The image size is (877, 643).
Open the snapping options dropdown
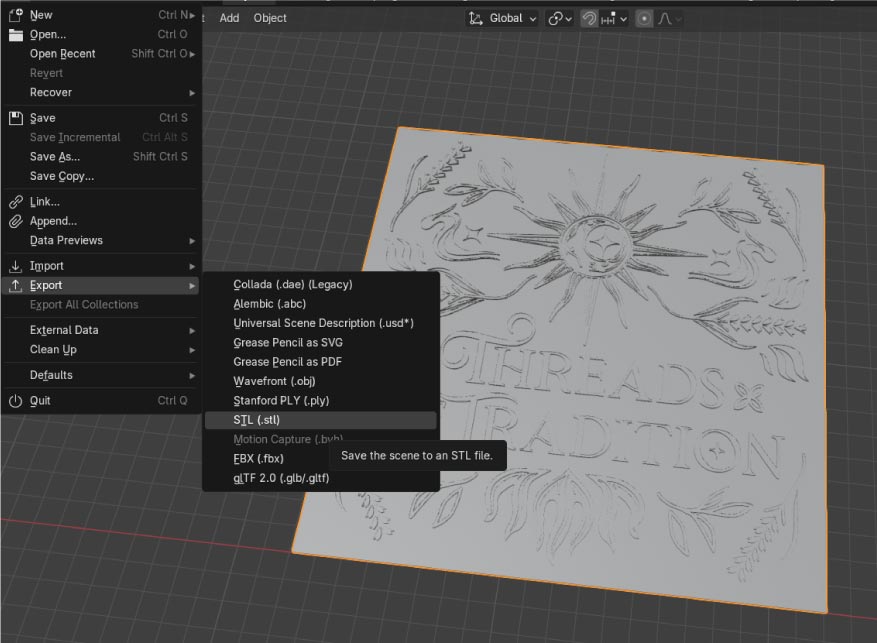tap(614, 18)
